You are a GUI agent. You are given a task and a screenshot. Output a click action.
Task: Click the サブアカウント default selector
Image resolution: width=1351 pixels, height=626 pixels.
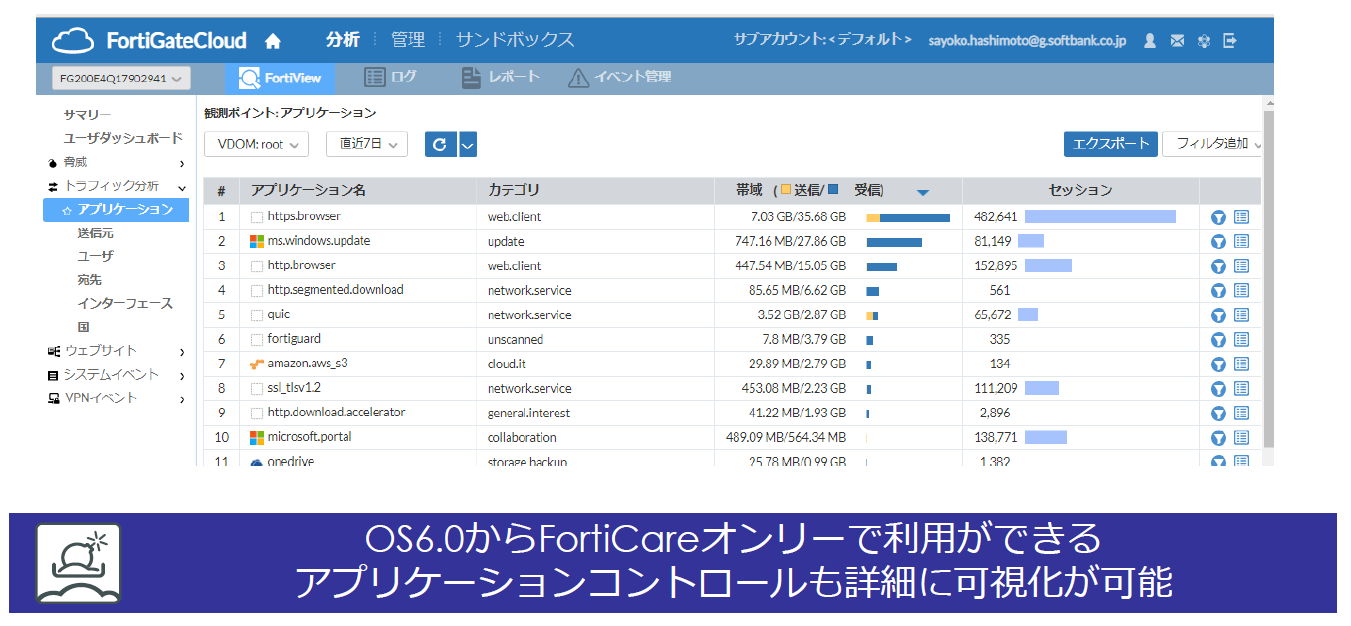tap(822, 40)
